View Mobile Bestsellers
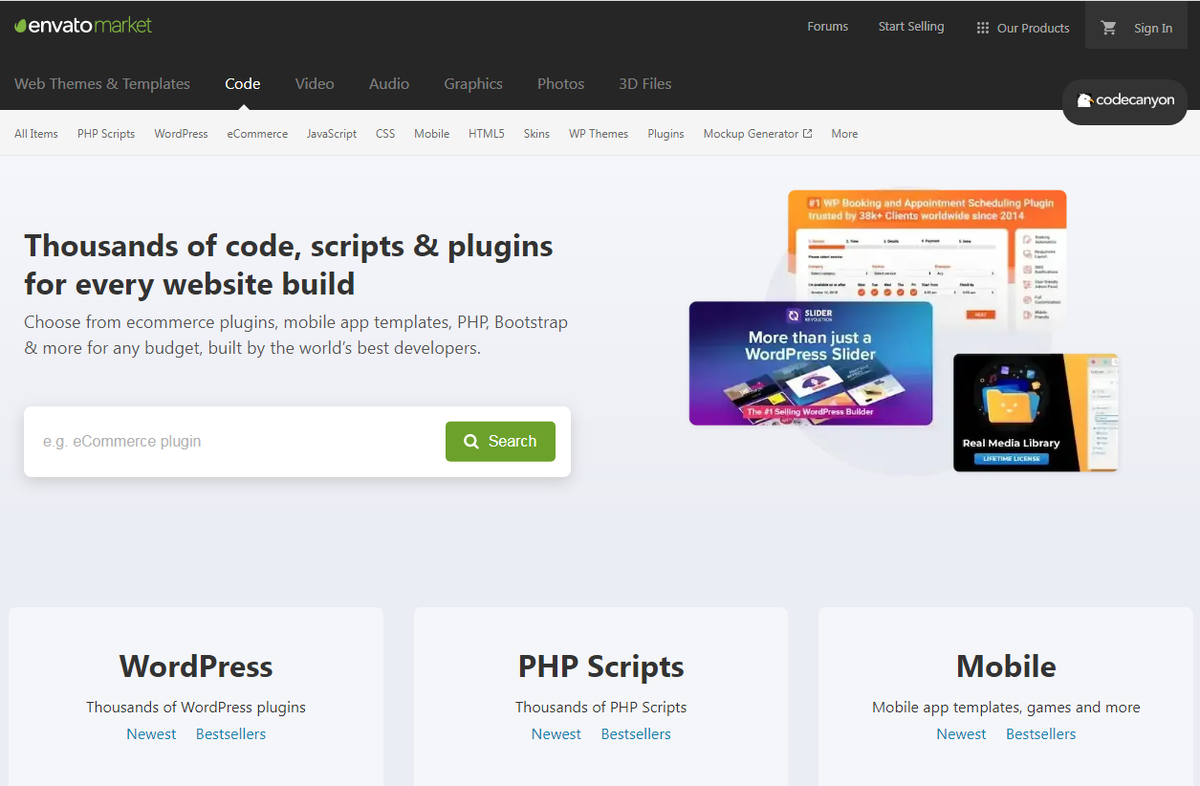 (x=1041, y=734)
